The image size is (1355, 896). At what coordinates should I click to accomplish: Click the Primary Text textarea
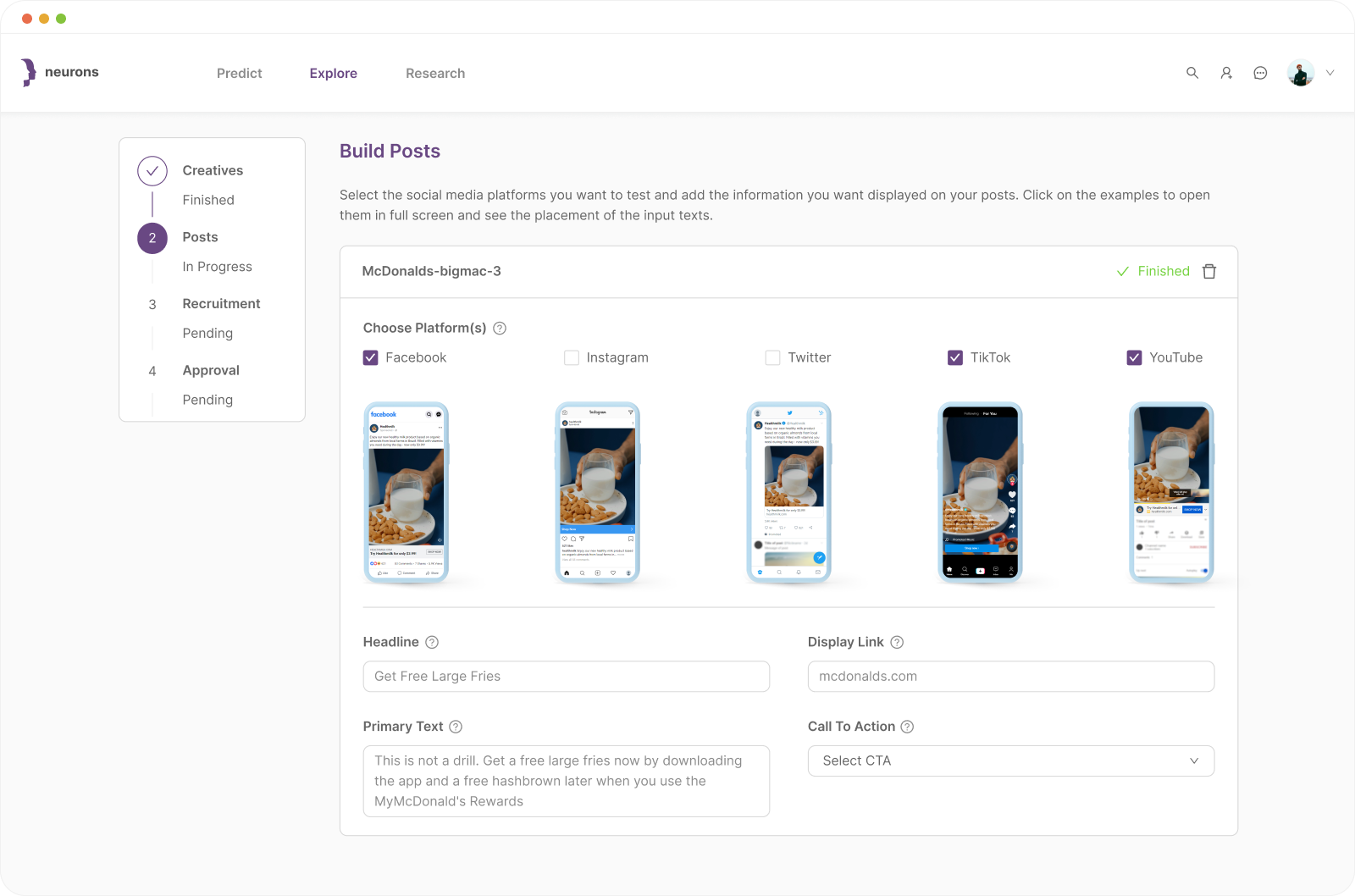(567, 781)
